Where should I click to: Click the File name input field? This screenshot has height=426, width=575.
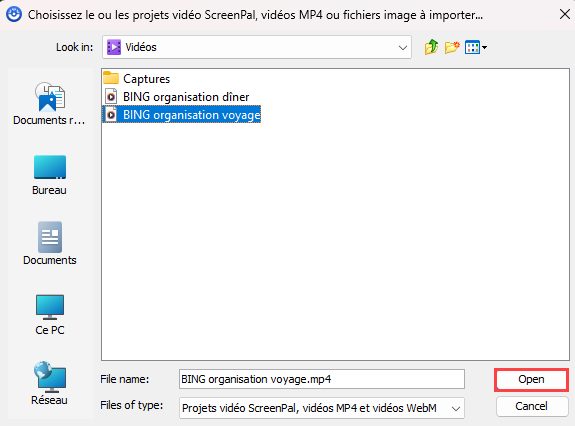322,379
